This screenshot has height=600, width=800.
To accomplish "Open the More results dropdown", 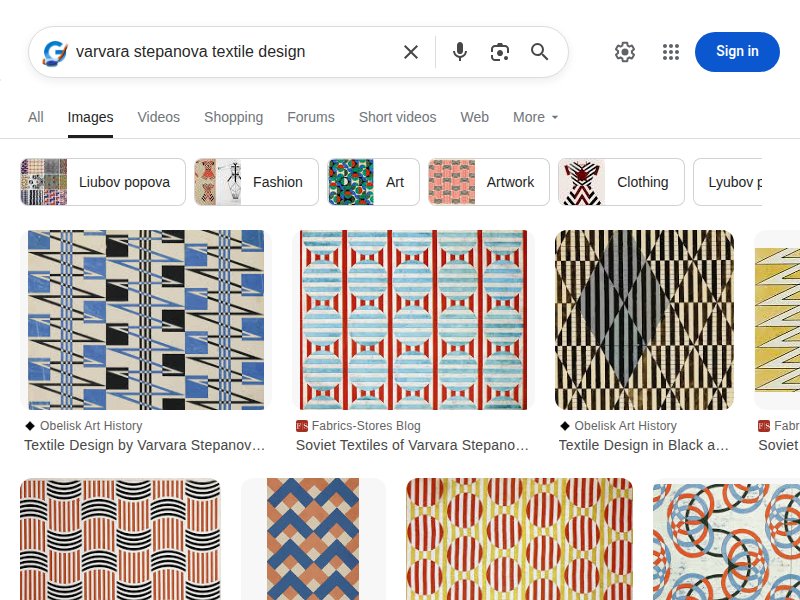I will click(535, 117).
